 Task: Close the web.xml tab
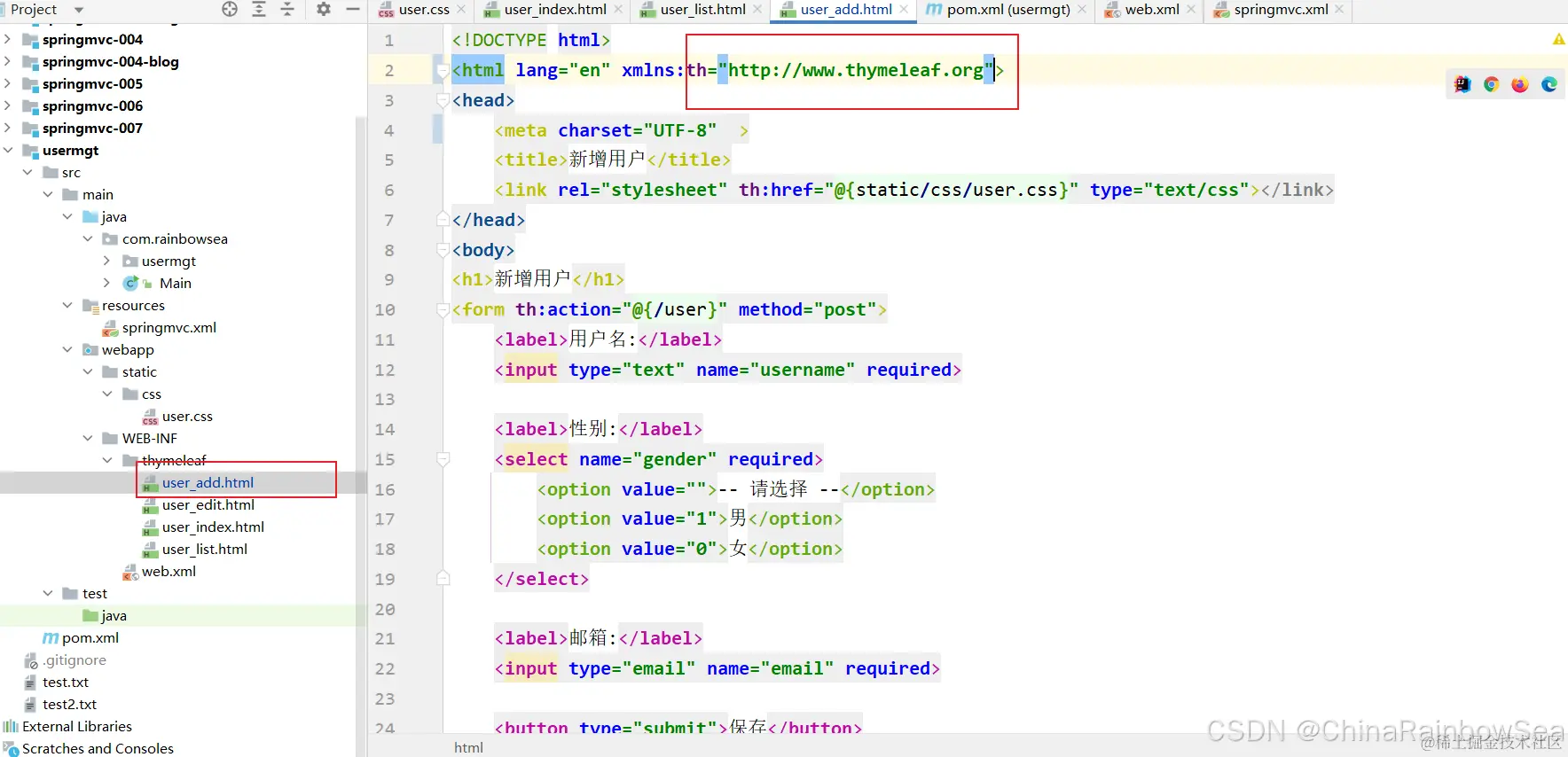1191,9
